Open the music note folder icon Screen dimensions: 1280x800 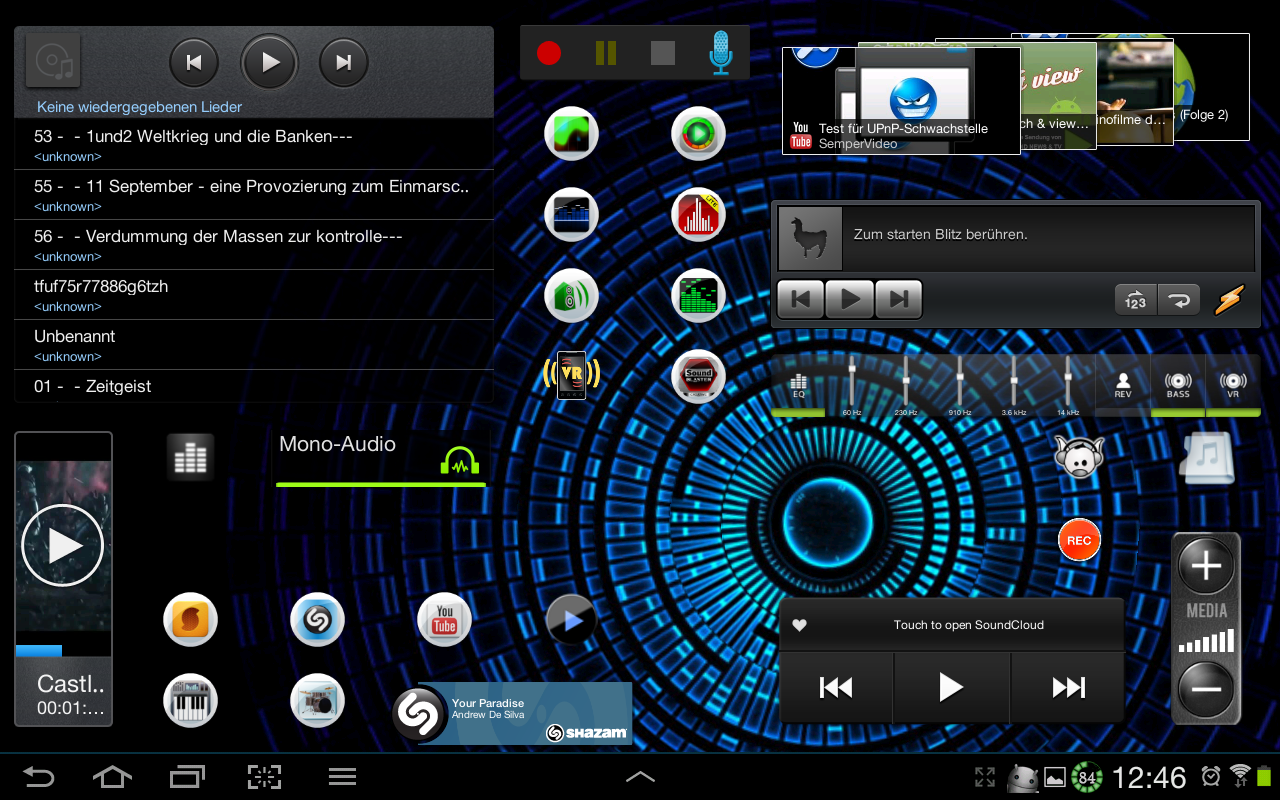(1206, 458)
